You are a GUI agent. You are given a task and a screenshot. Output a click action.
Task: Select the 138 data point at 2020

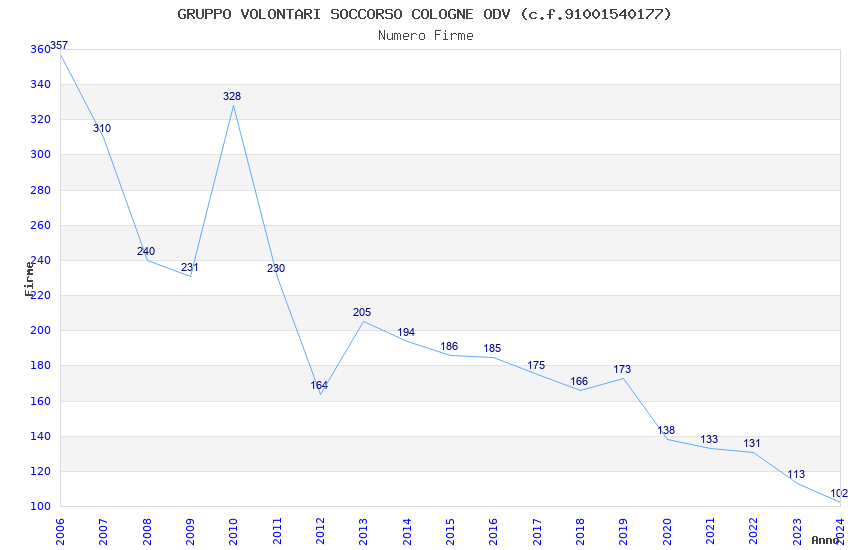666,430
